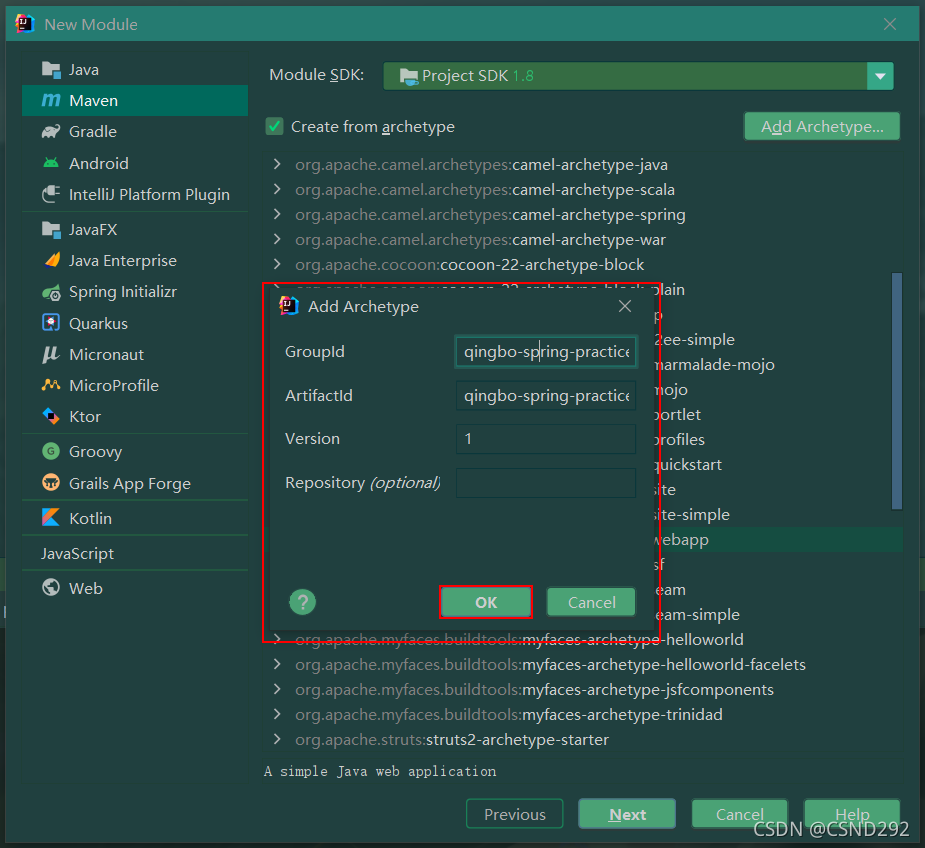Click the Previous button

coord(514,814)
